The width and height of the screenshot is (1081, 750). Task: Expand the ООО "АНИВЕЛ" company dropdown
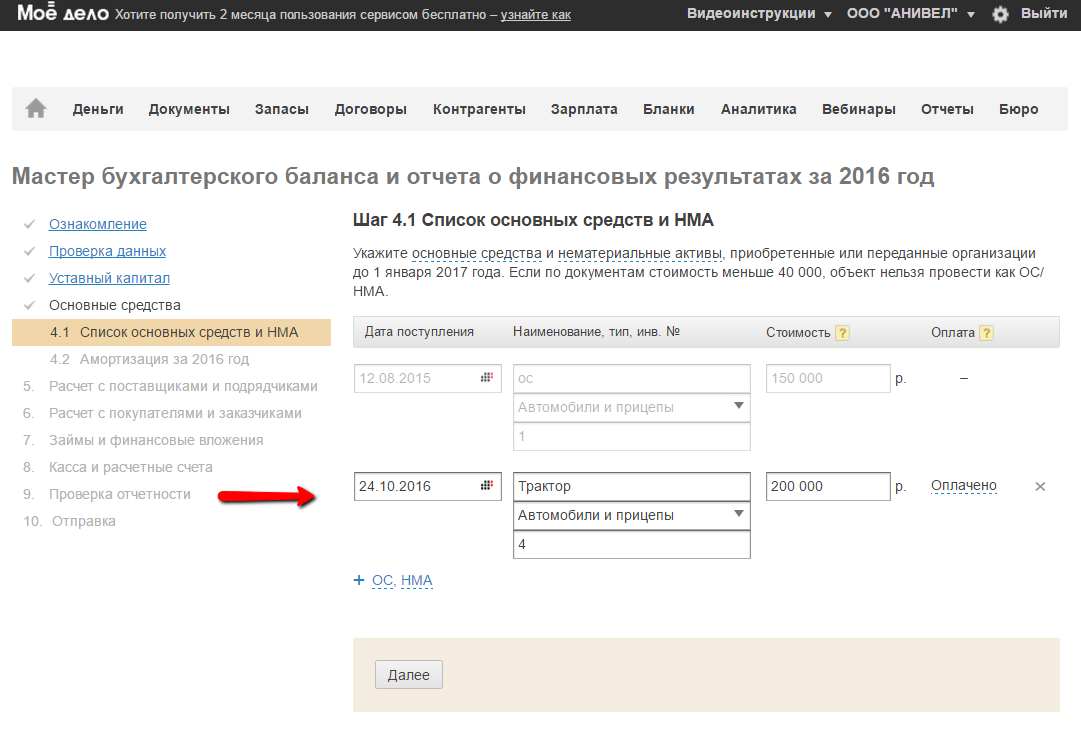[x=909, y=14]
